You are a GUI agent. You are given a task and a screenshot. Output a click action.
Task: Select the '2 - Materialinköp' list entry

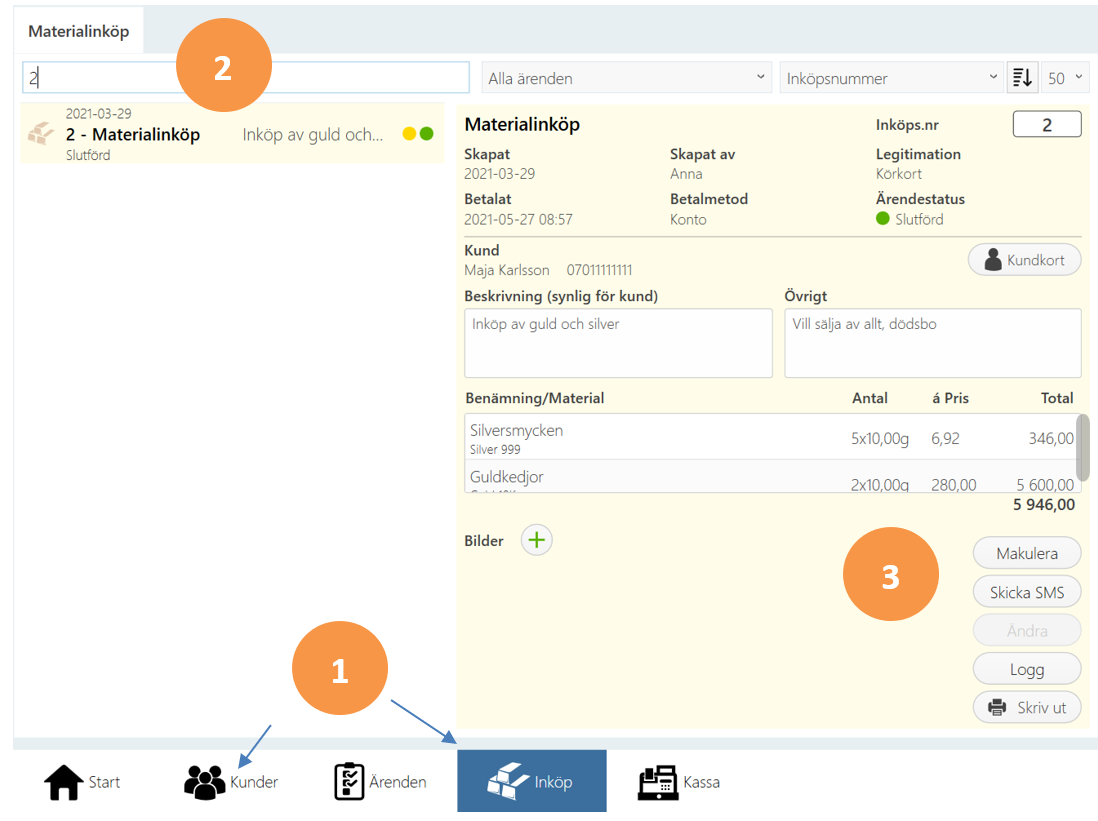232,133
